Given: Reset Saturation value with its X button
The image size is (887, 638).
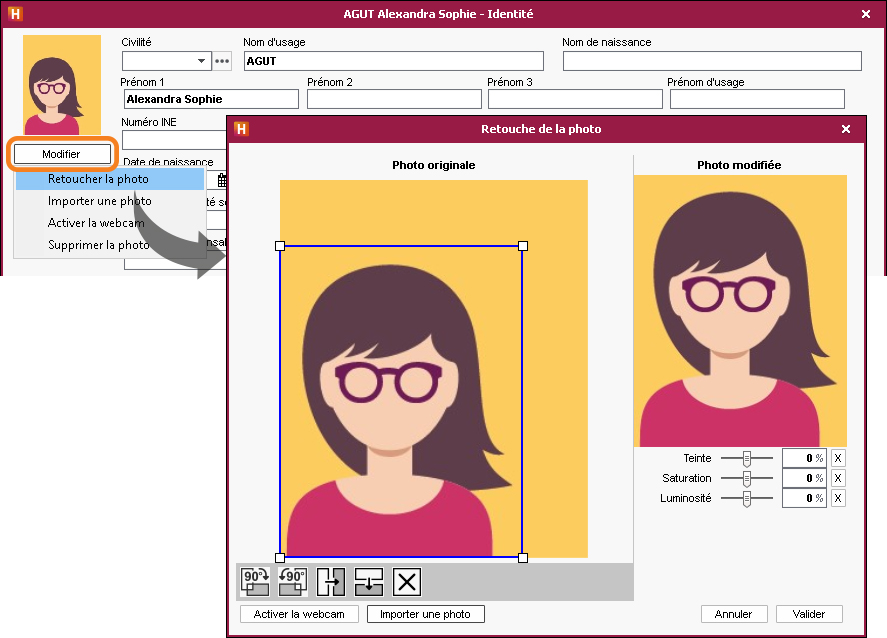Looking at the screenshot, I should 838,478.
